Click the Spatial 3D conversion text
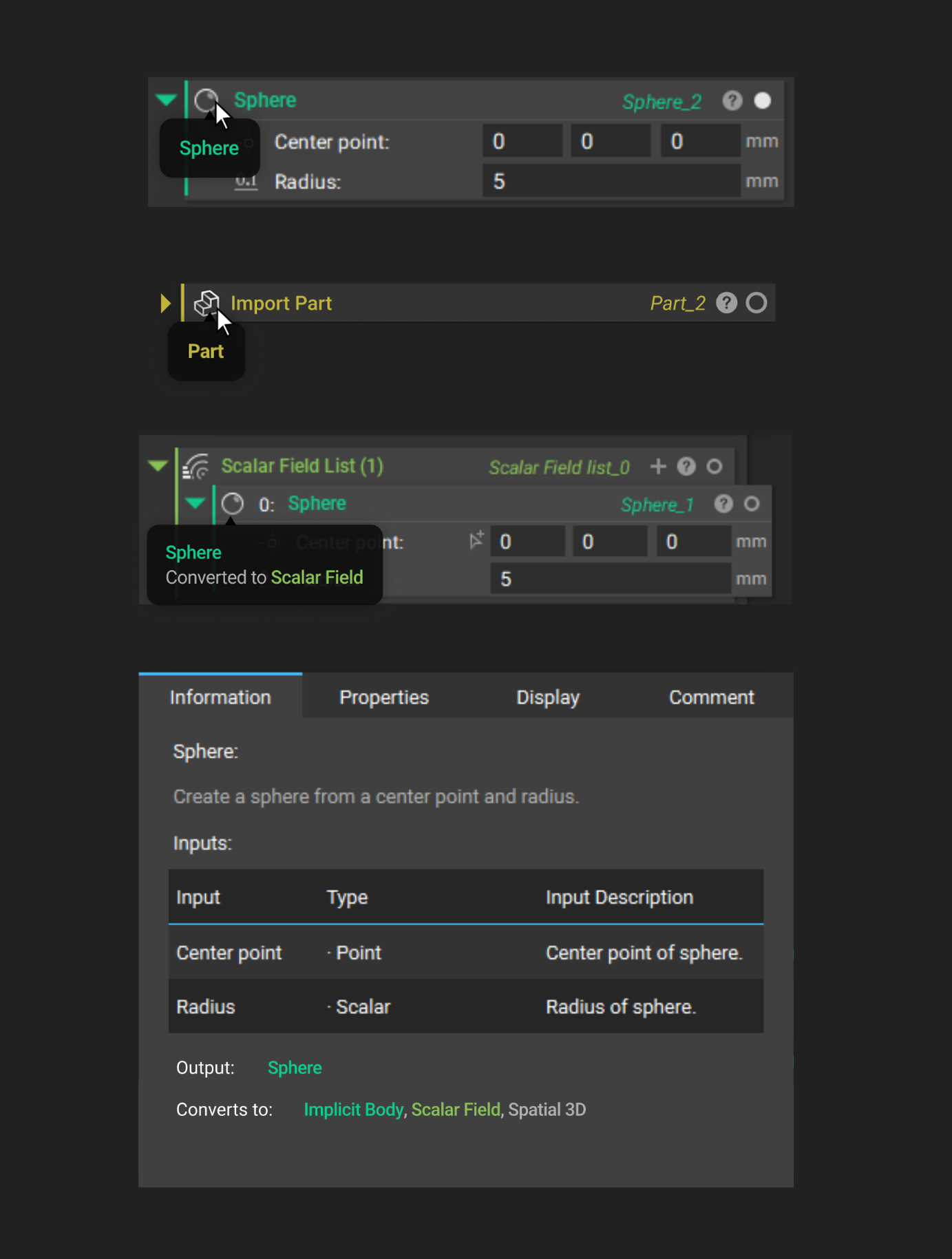Viewport: 952px width, 1259px height. [547, 1110]
